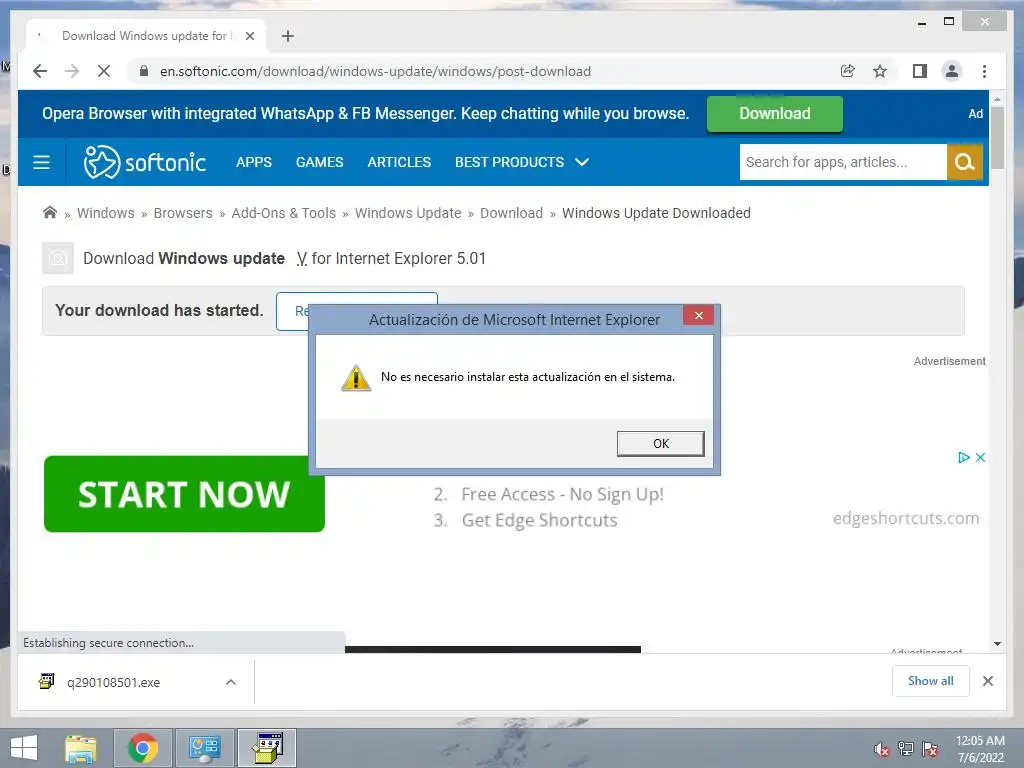Click the Browsers breadcrumb link
This screenshot has height=768, width=1024.
click(x=183, y=213)
